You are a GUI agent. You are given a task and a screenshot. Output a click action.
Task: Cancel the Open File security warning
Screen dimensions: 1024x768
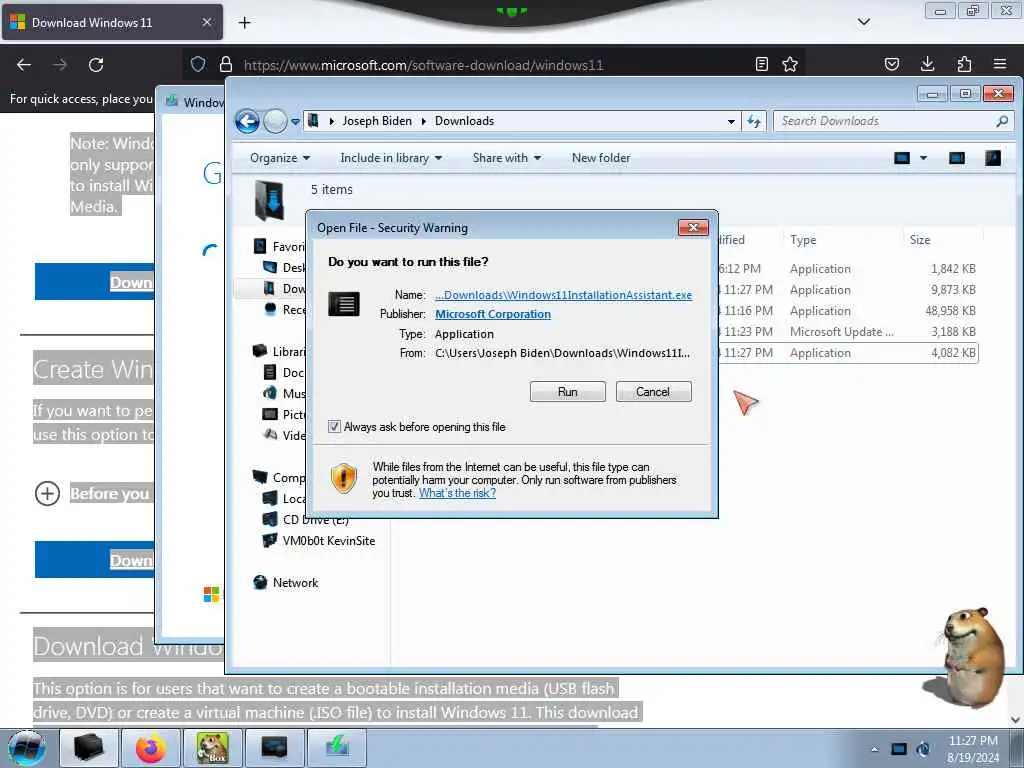click(x=653, y=392)
